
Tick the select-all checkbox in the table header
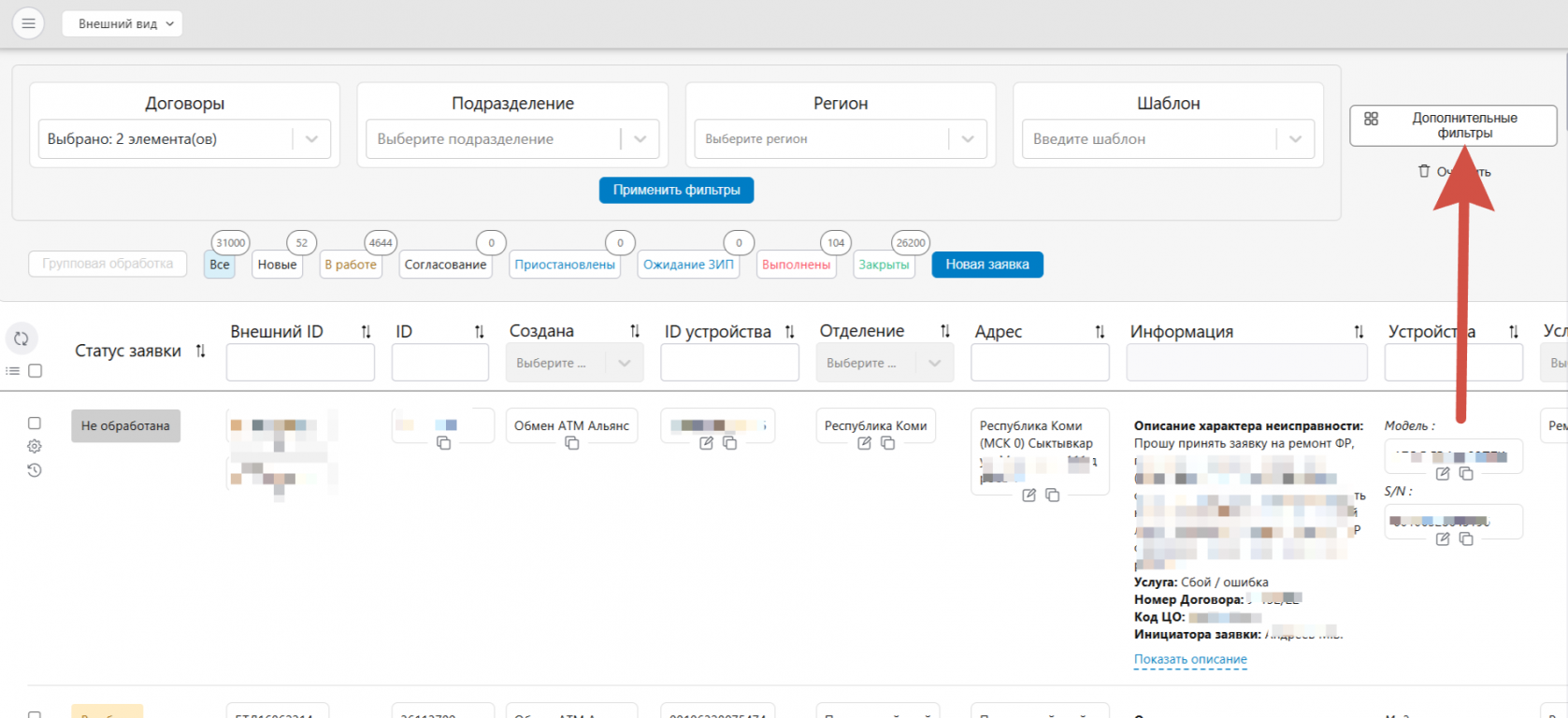(x=36, y=371)
